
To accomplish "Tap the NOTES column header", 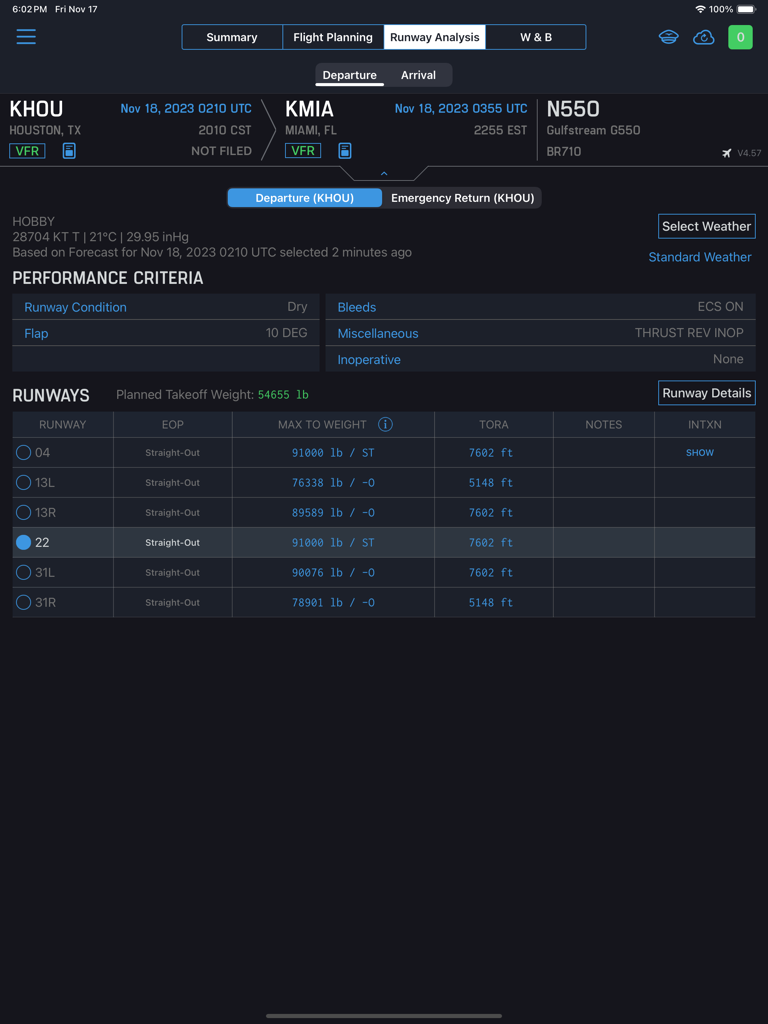I will click(603, 424).
